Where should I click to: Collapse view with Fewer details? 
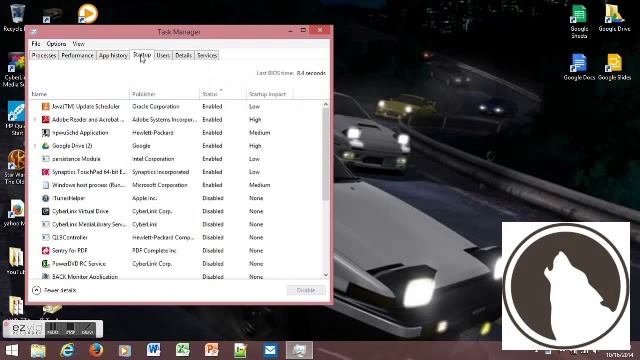[54, 290]
